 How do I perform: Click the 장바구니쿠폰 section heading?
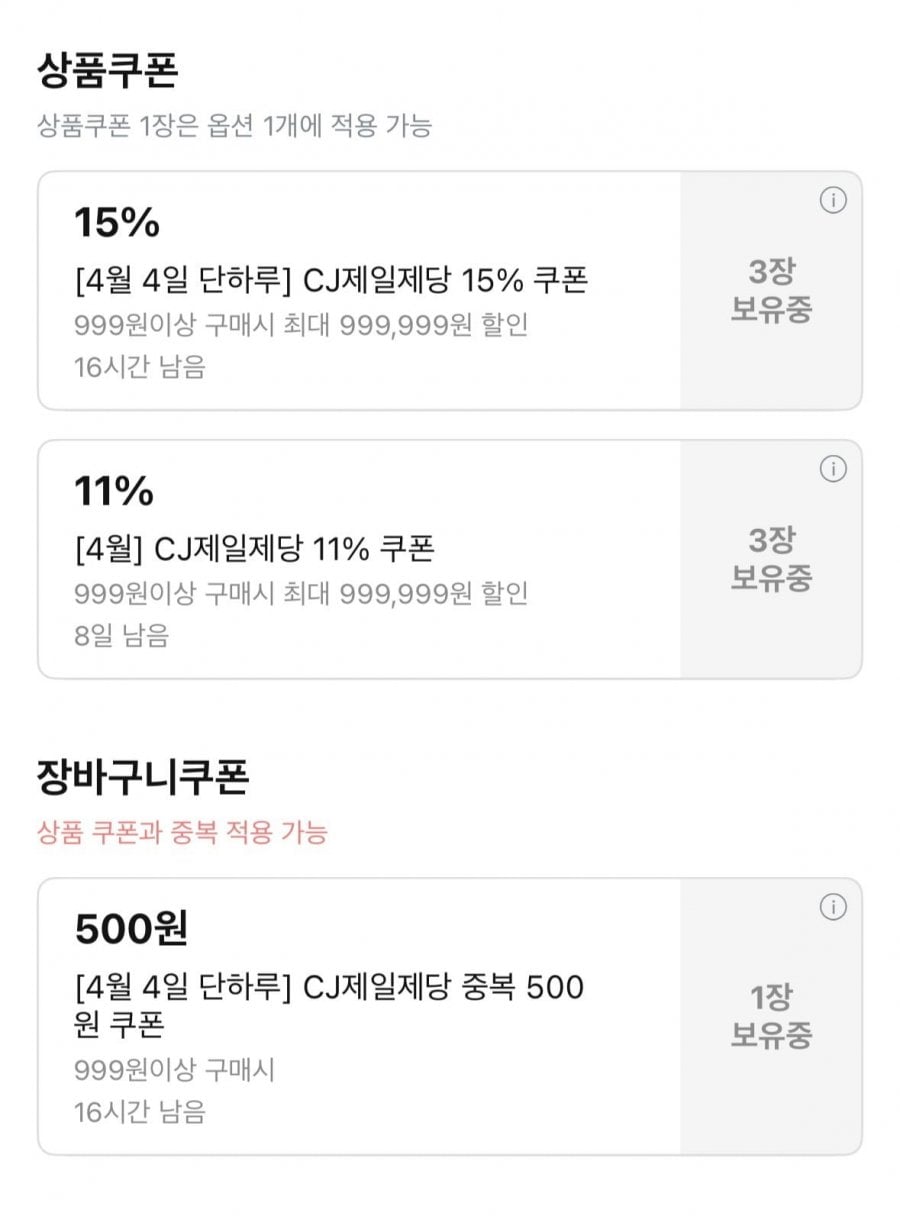pyautogui.click(x=141, y=777)
